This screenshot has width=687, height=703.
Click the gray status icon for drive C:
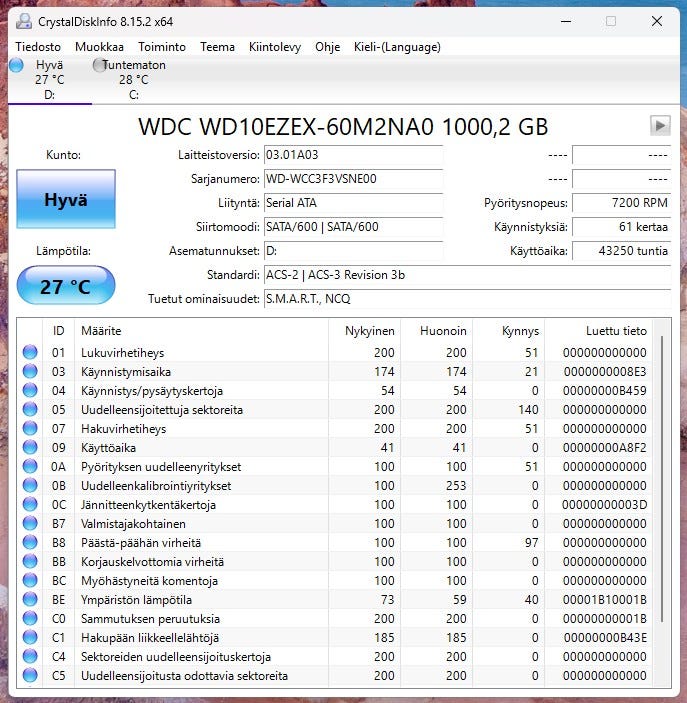(x=99, y=65)
